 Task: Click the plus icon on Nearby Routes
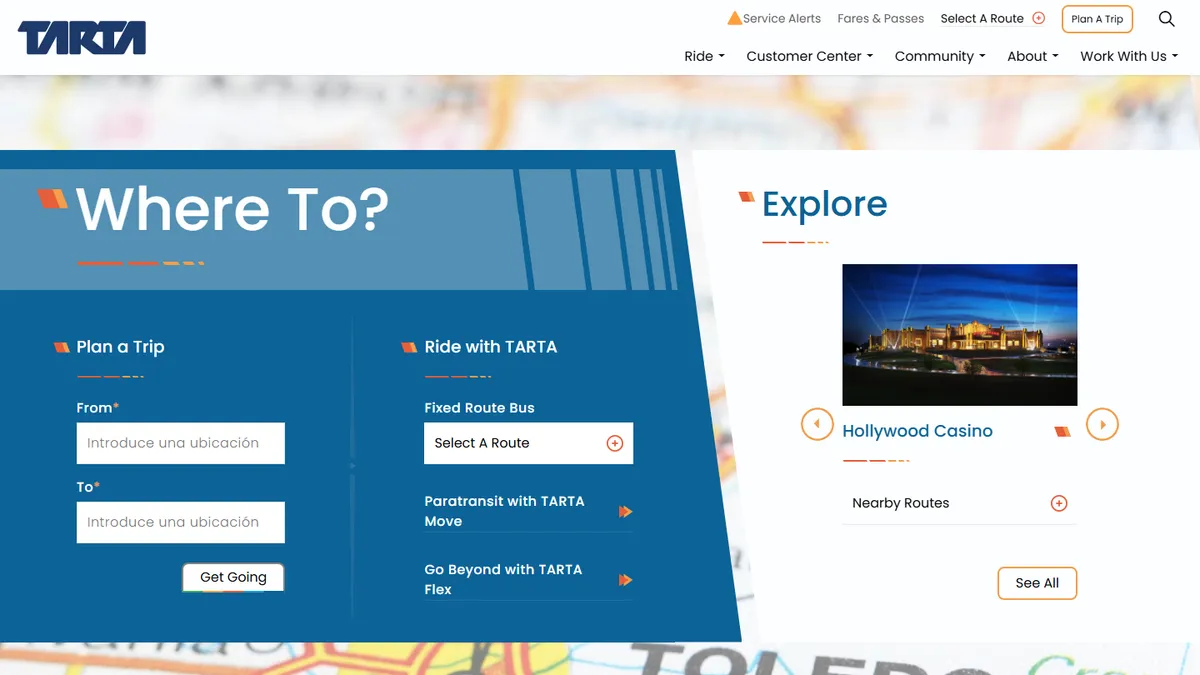(x=1059, y=503)
